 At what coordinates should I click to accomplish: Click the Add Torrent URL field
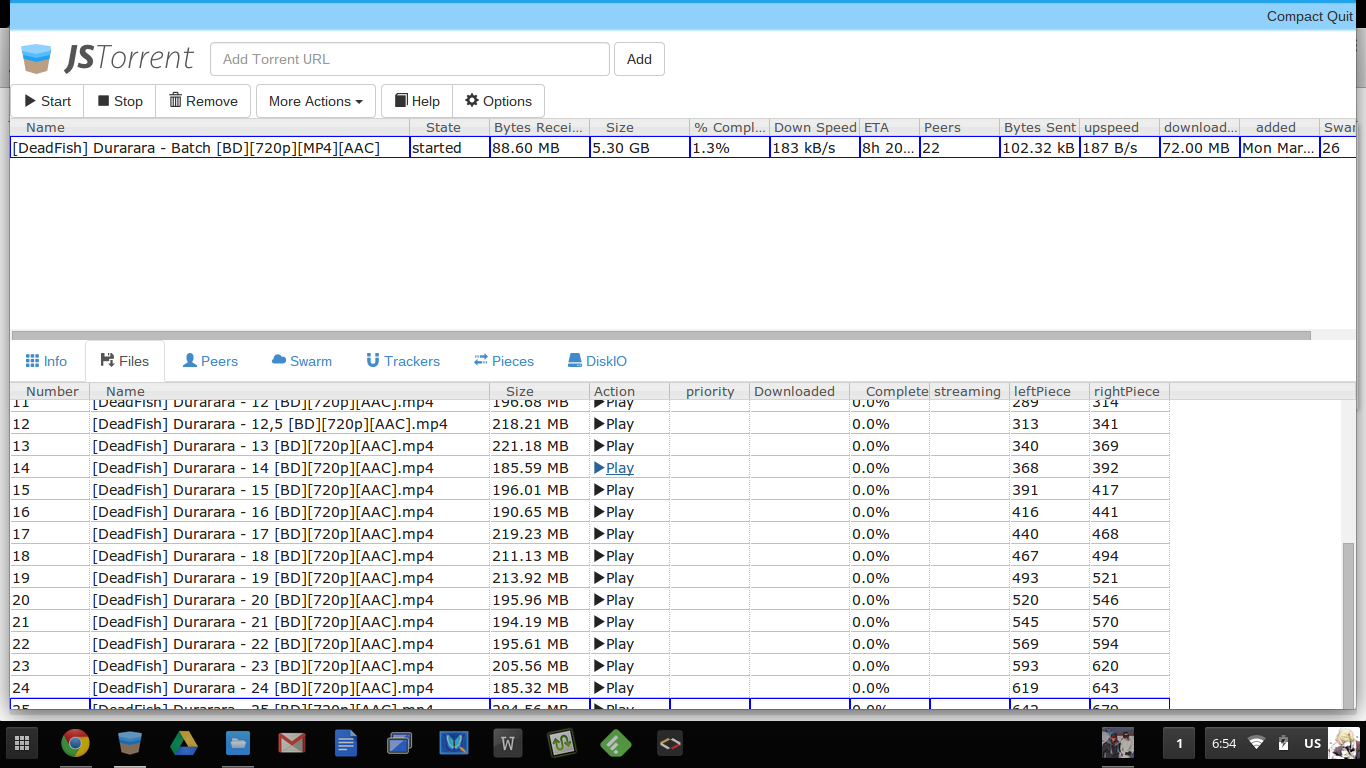pyautogui.click(x=409, y=59)
